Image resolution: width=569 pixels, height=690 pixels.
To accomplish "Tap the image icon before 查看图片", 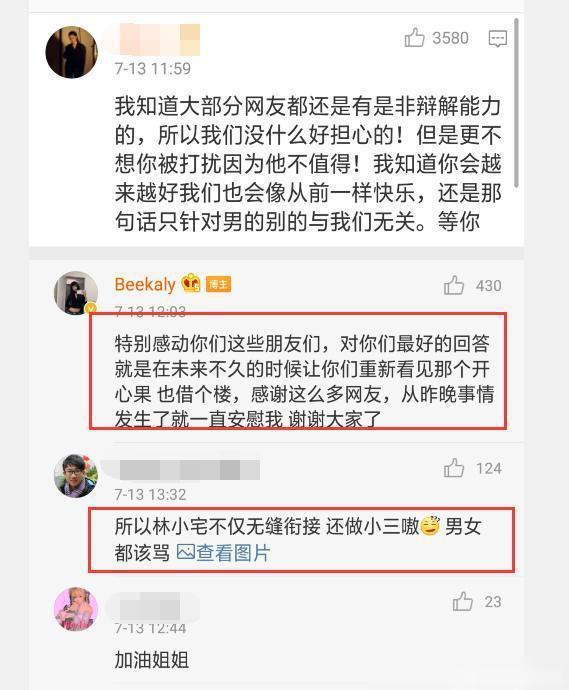I will tap(185, 552).
